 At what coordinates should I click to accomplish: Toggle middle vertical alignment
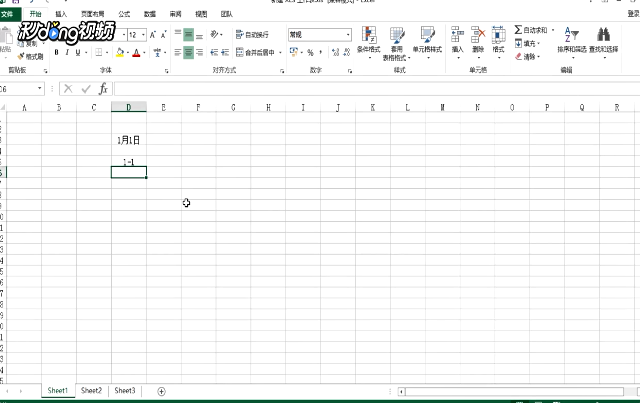pyautogui.click(x=188, y=35)
